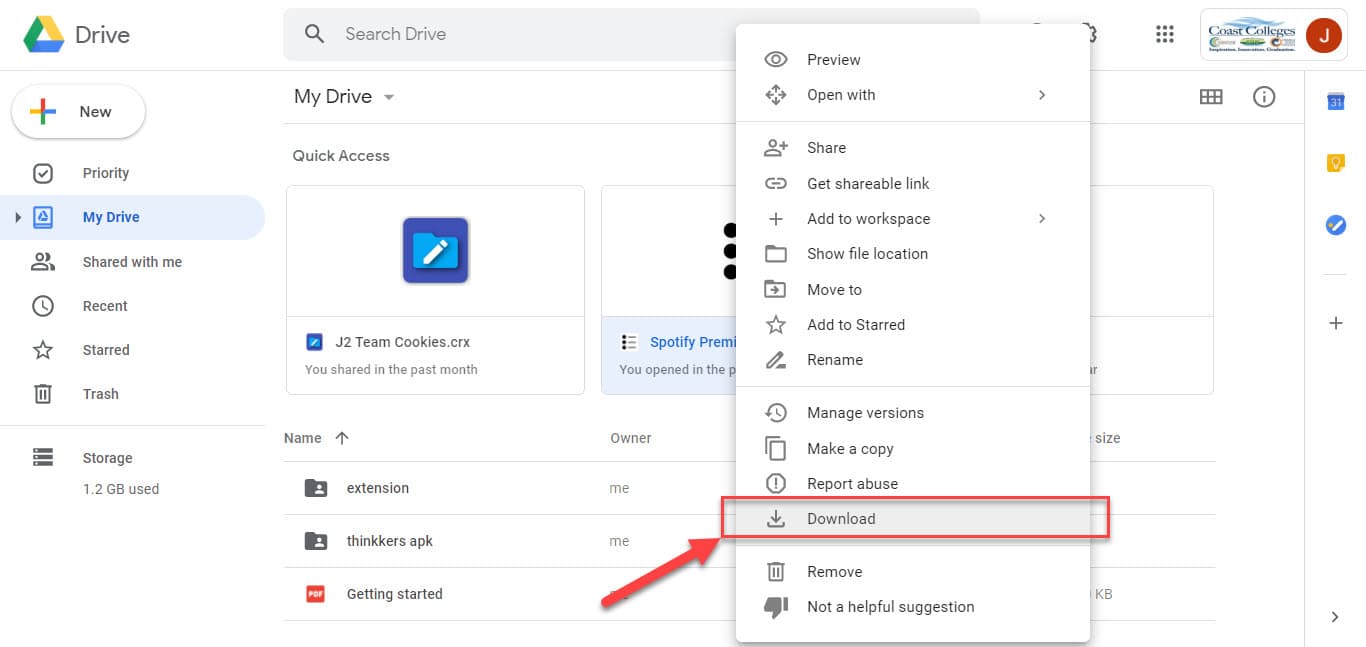Click the search magnifier in Search Drive
Viewport: 1366px width, 647px height.
[314, 33]
